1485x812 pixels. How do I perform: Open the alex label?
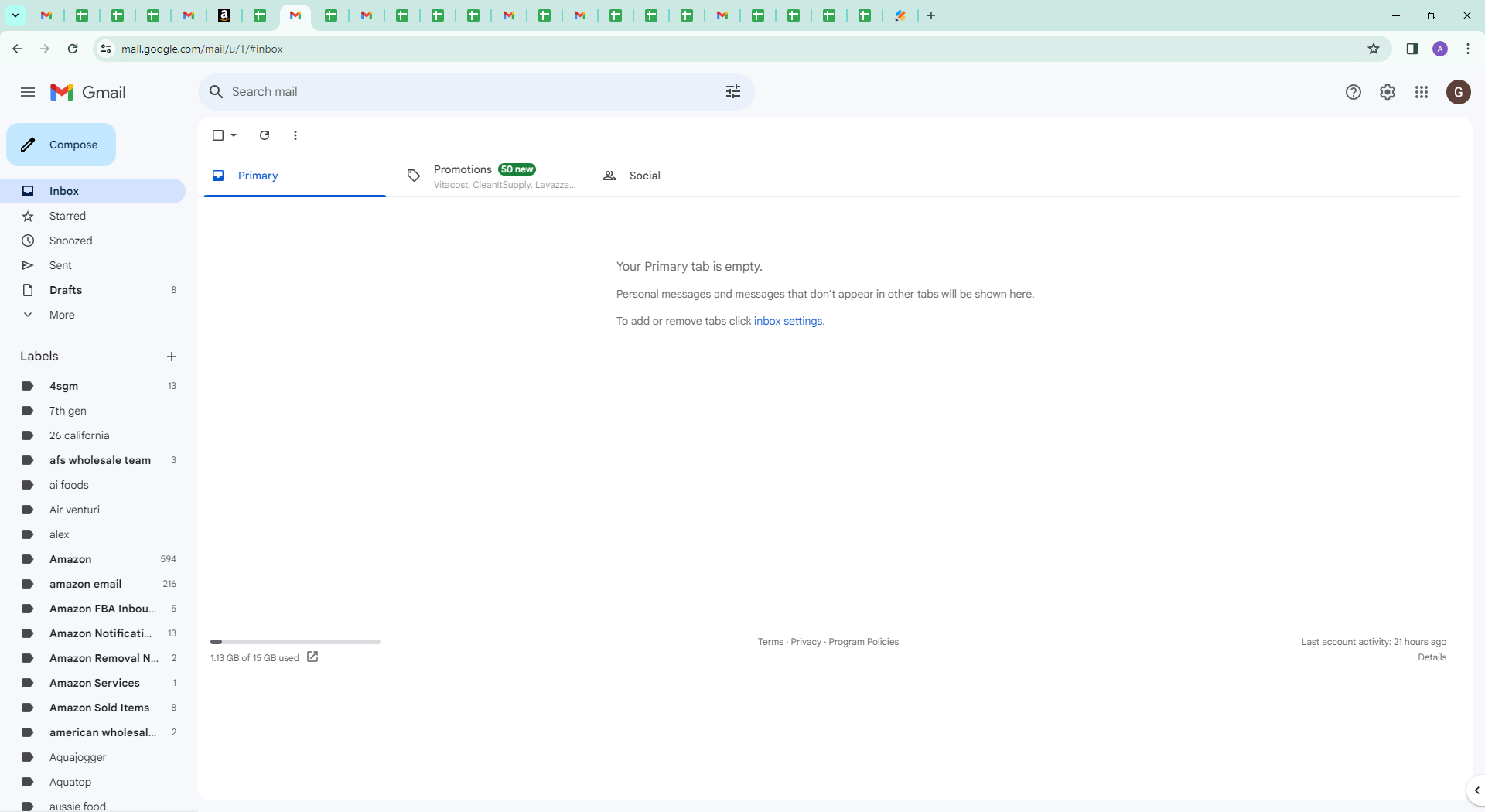point(93,534)
